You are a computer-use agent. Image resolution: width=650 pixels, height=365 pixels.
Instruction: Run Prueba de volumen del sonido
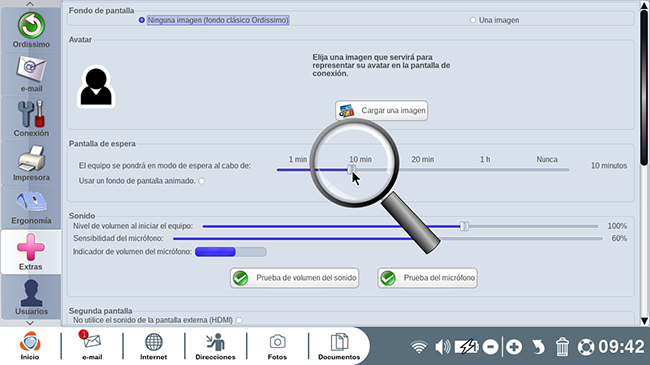[294, 278]
